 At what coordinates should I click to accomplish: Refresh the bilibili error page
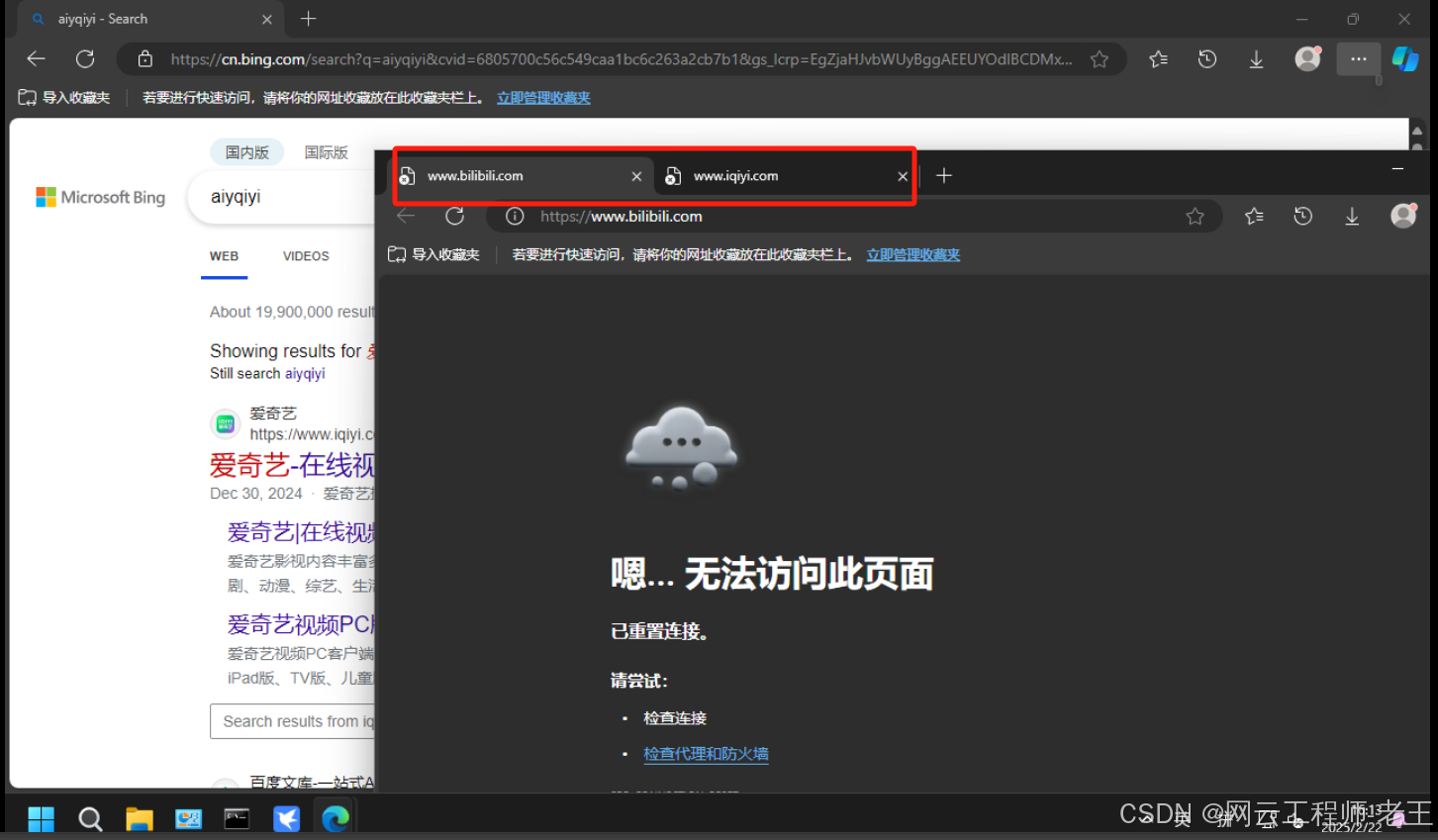(454, 216)
